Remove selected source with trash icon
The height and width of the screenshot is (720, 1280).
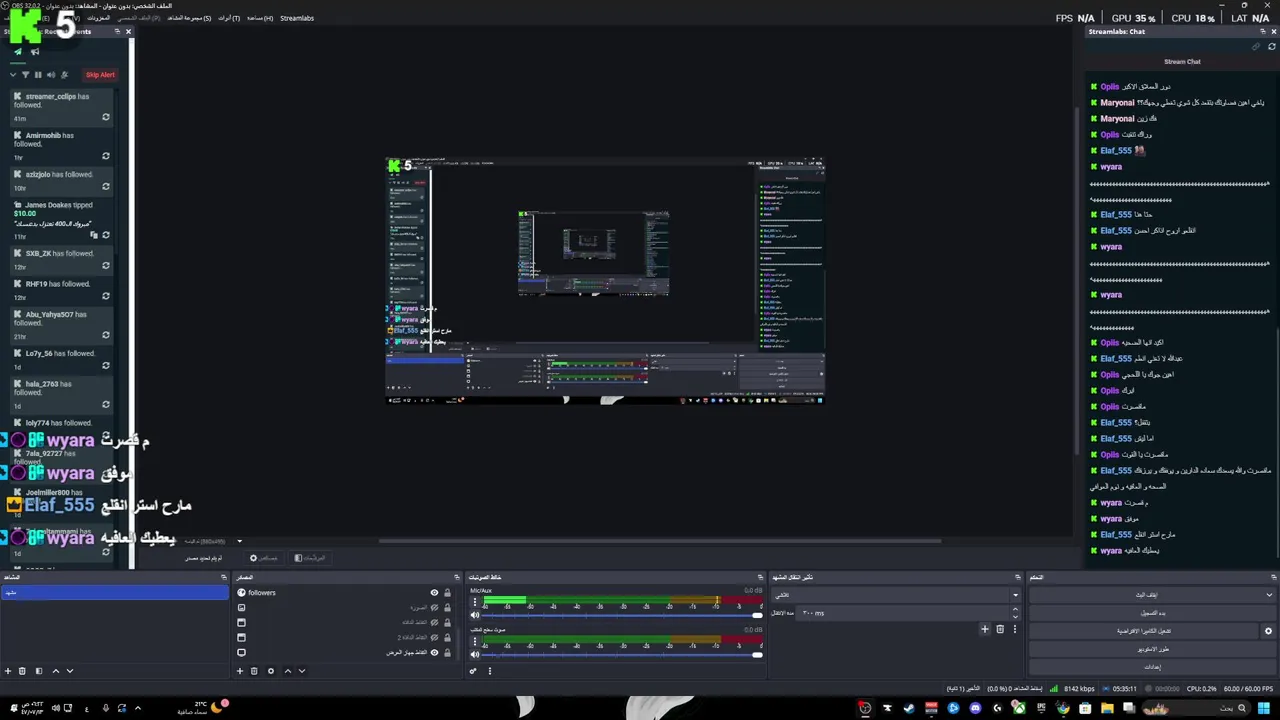pos(254,671)
